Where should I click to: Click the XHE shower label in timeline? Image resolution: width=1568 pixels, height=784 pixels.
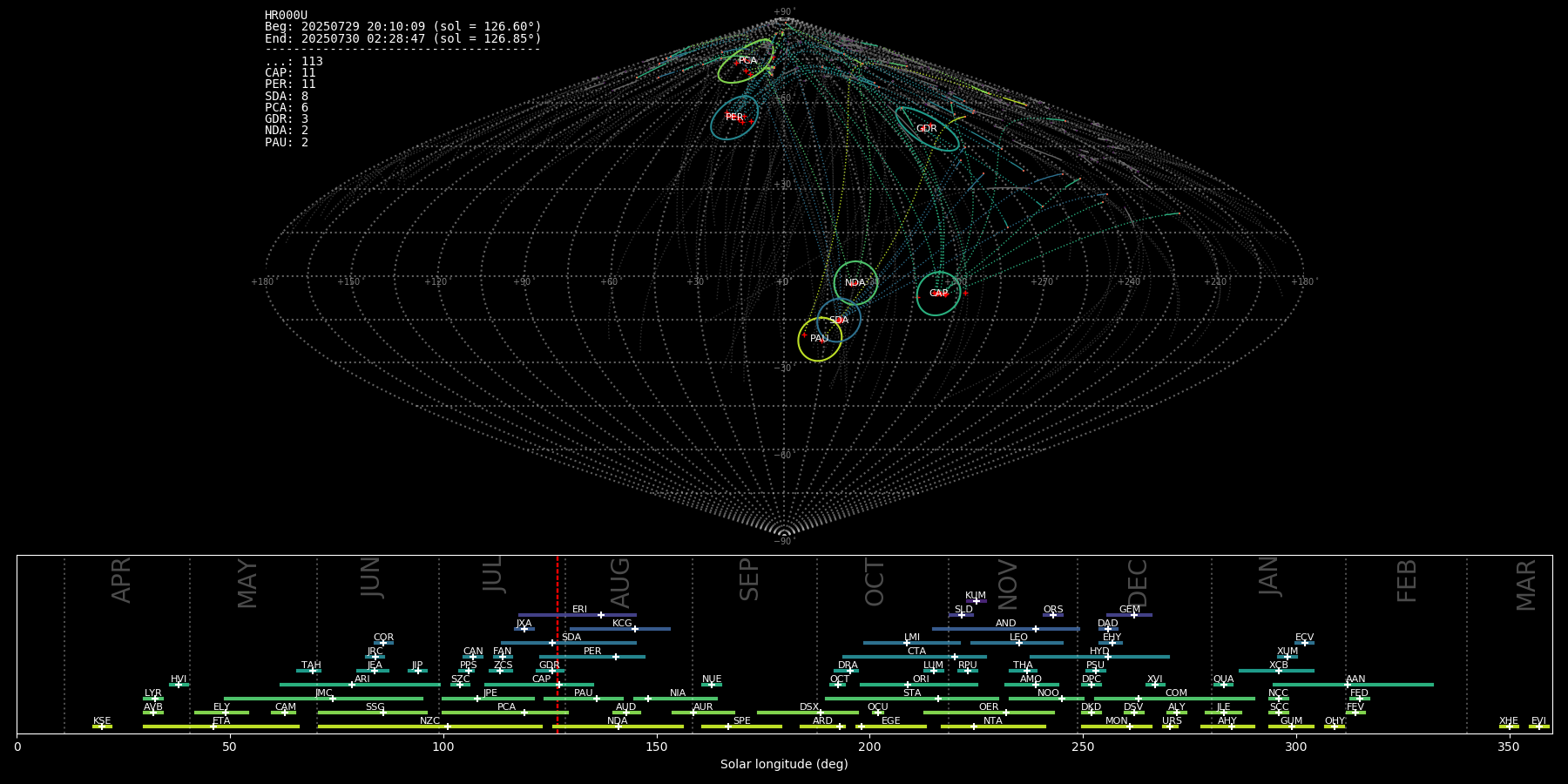[x=1509, y=721]
